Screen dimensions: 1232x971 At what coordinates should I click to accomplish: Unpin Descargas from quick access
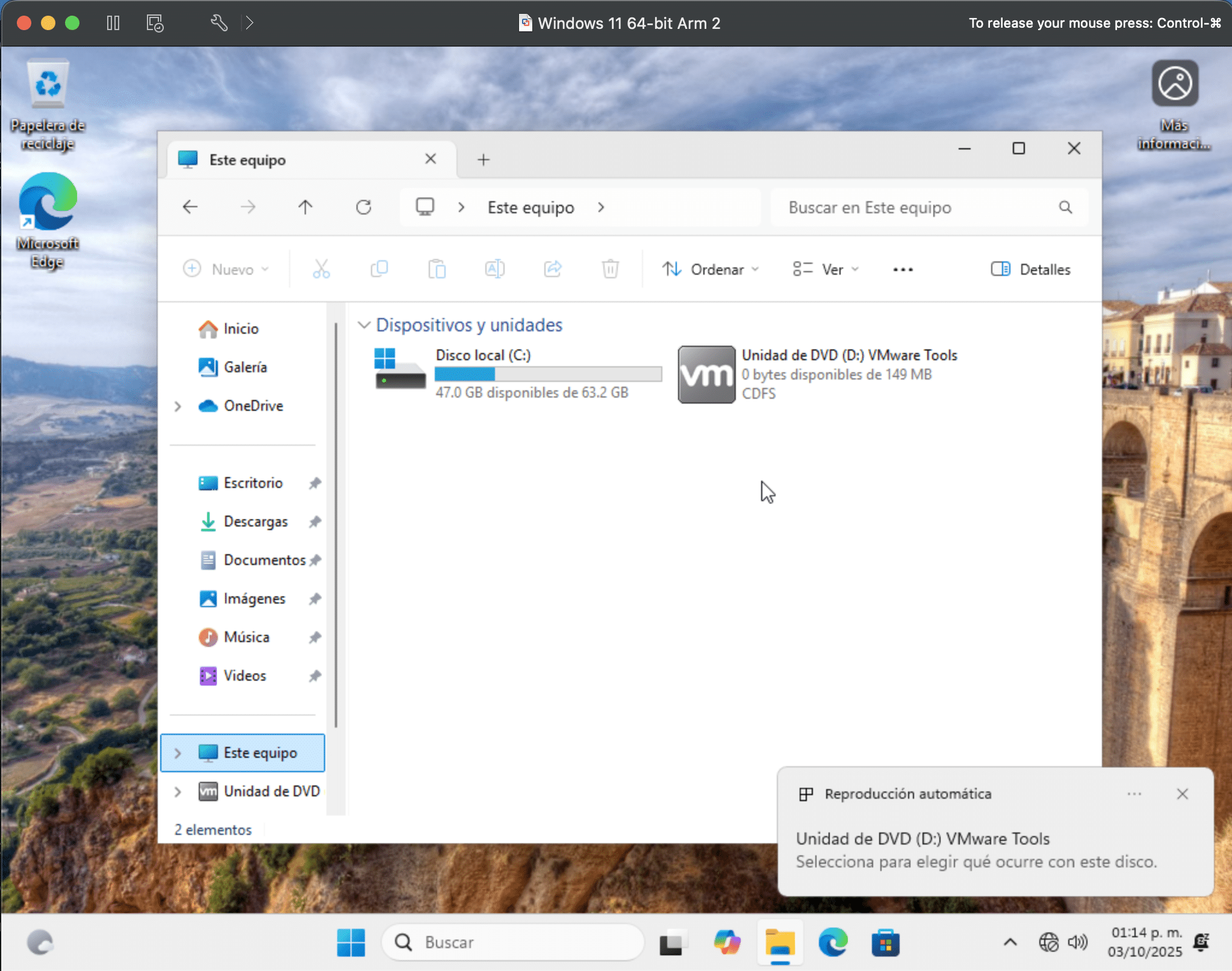(x=315, y=521)
